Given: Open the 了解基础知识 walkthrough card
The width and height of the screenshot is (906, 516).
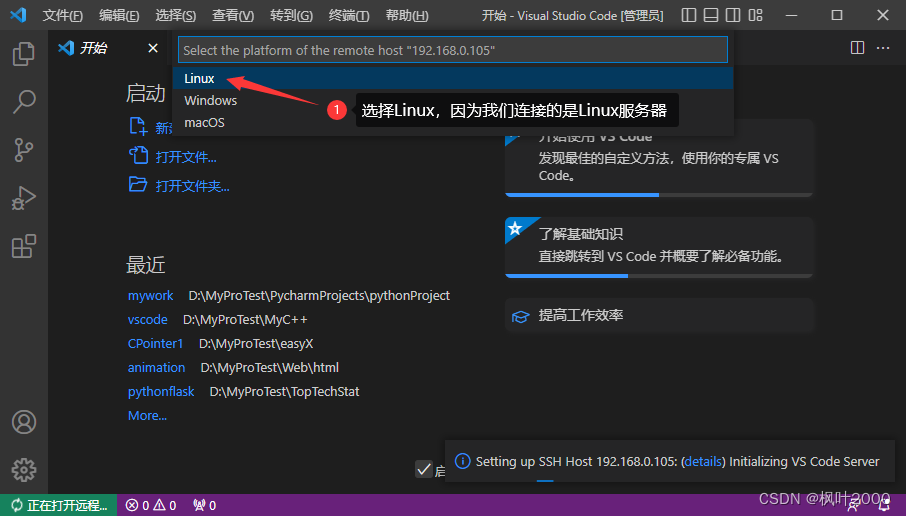Looking at the screenshot, I should [659, 247].
